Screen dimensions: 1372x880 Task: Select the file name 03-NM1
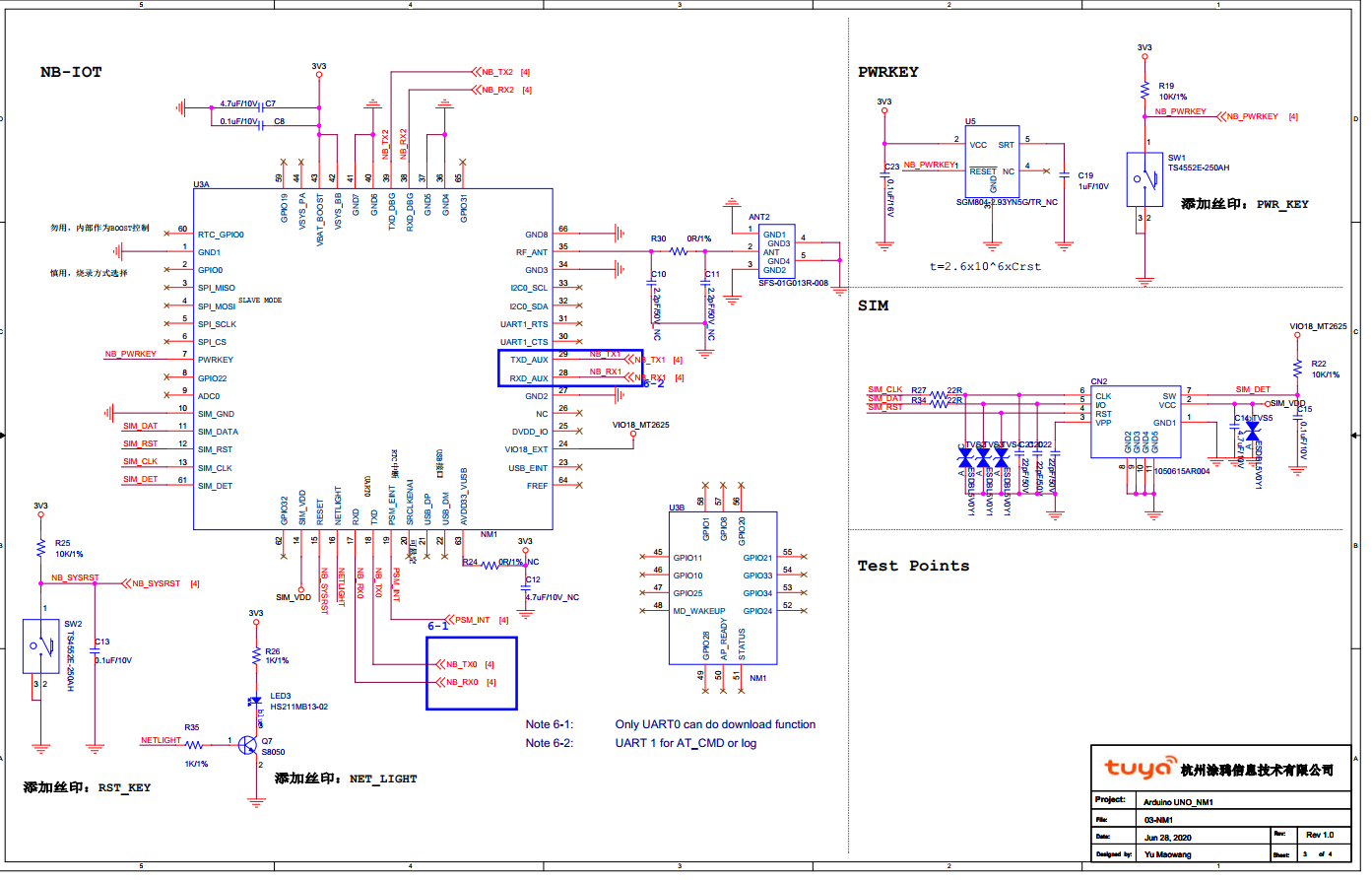pos(1158,820)
